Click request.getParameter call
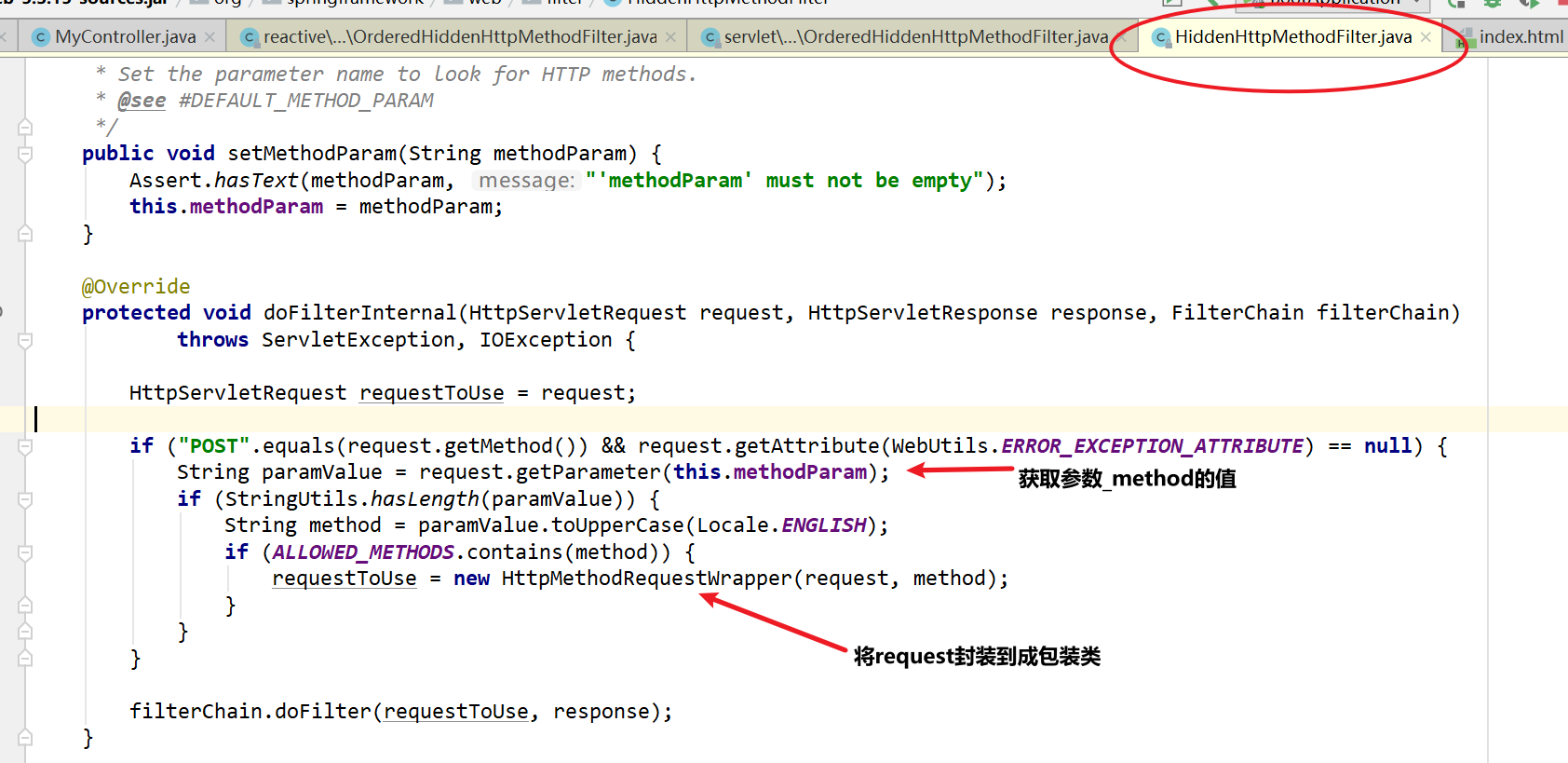The image size is (1568, 763). [540, 472]
